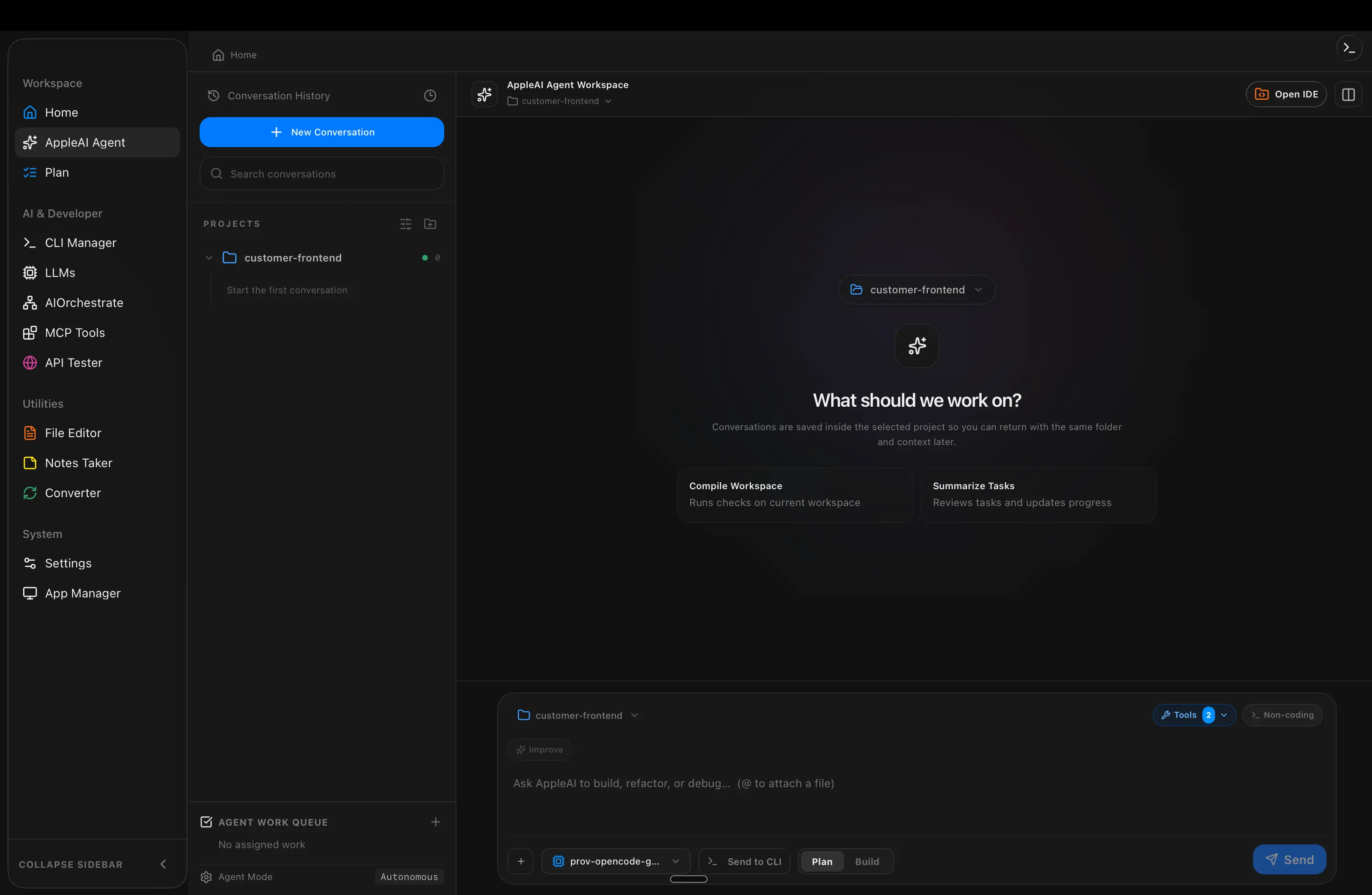Launch API Tester
1372x895 pixels.
(97, 363)
